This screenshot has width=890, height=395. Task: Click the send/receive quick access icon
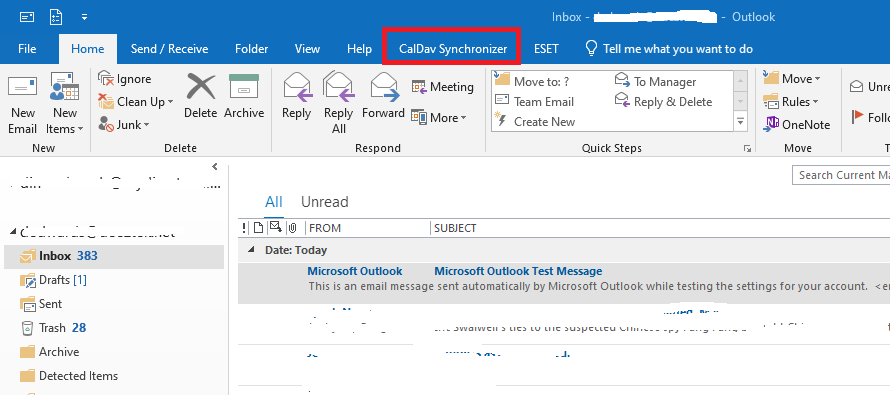pyautogui.click(x=27, y=16)
